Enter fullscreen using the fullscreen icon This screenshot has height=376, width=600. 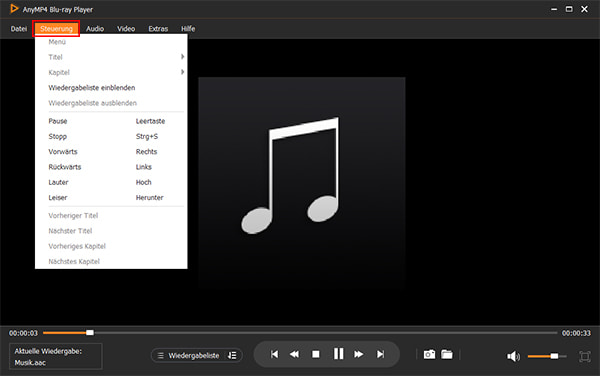(584, 356)
